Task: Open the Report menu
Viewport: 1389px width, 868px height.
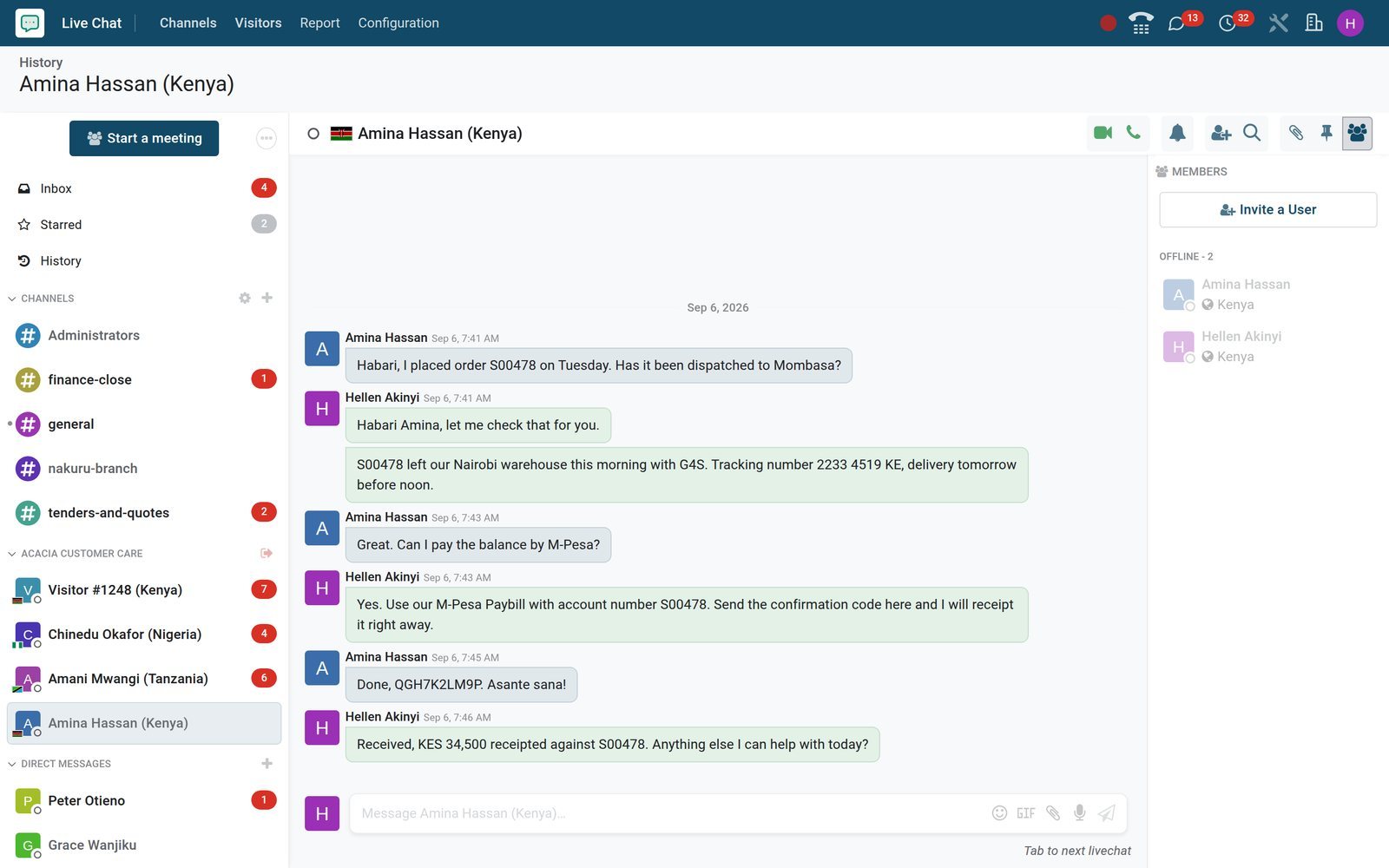Action: point(319,23)
